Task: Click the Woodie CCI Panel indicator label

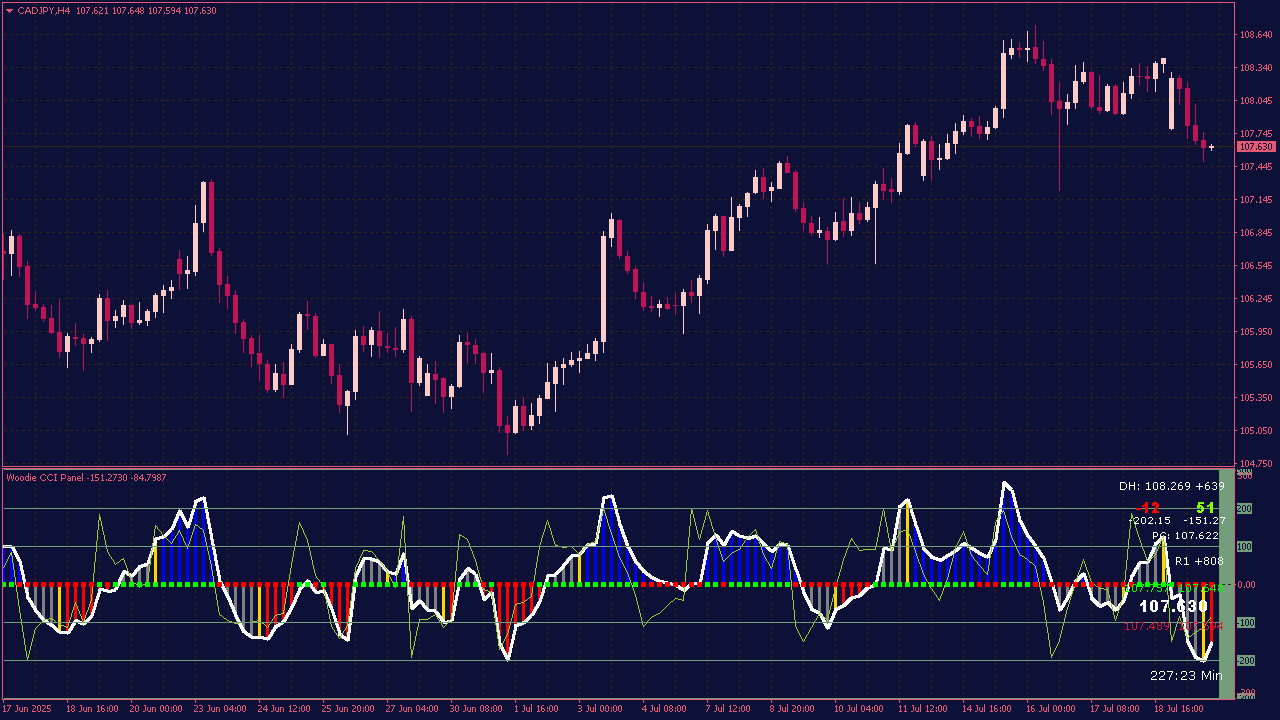Action: pyautogui.click(x=46, y=478)
